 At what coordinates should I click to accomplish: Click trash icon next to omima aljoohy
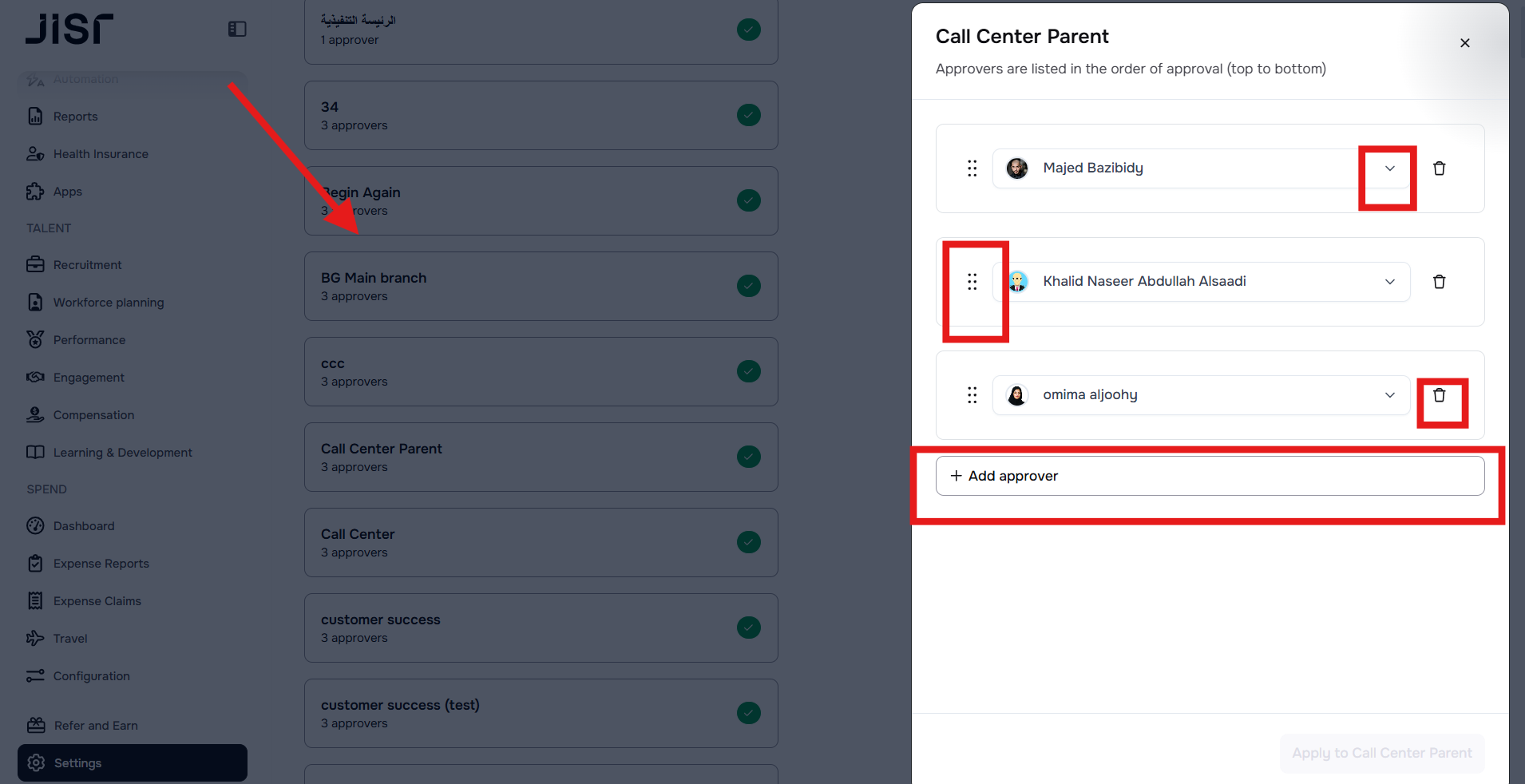pos(1439,395)
